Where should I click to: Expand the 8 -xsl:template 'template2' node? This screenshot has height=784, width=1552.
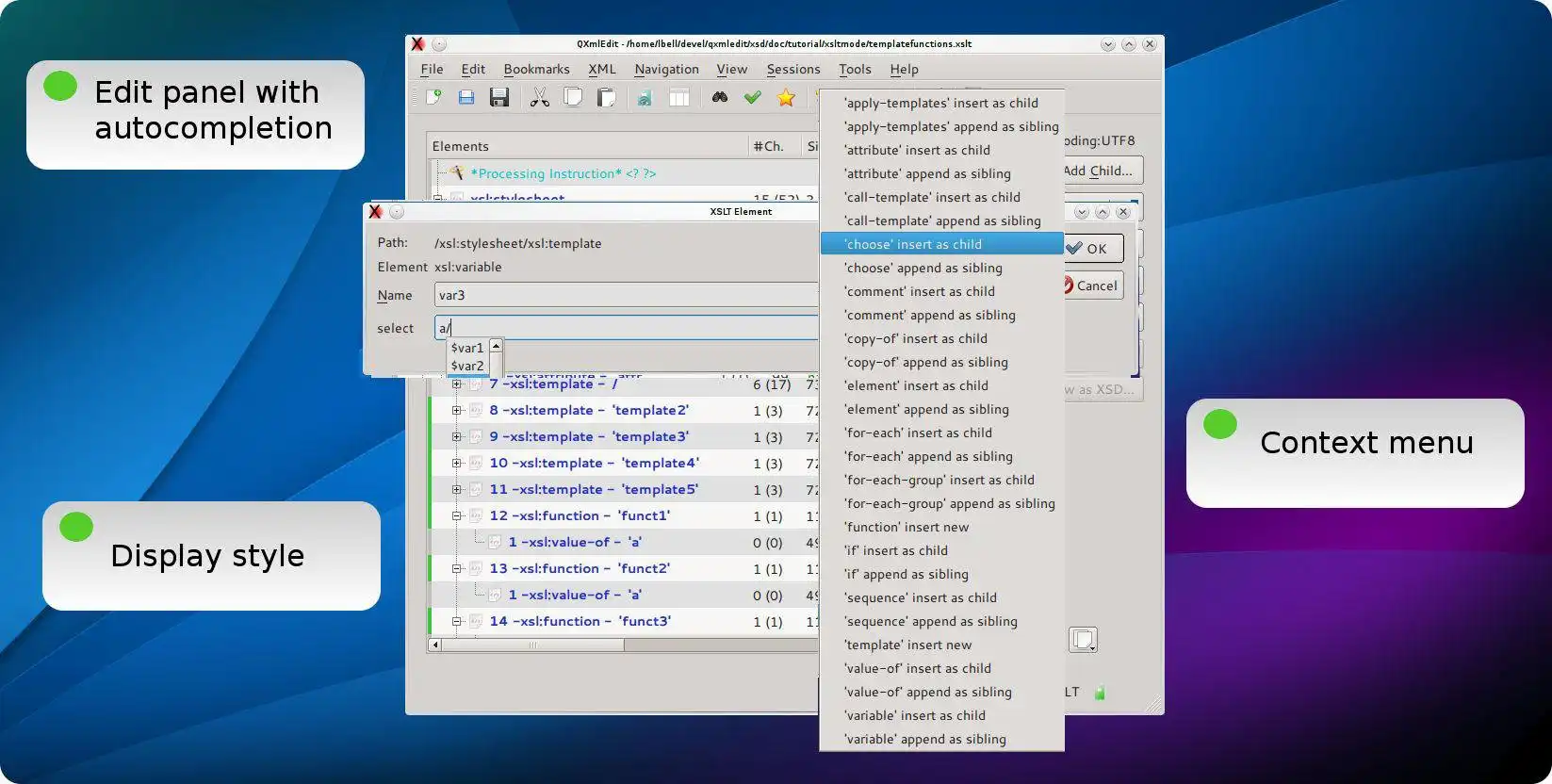click(456, 411)
